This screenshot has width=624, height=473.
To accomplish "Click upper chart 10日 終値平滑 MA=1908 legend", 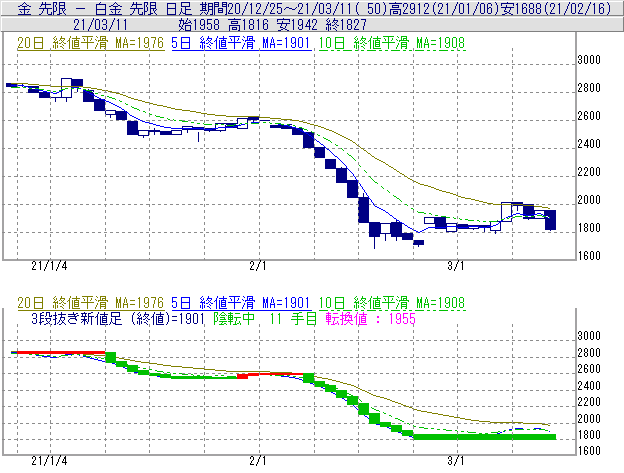I will click(x=392, y=43).
